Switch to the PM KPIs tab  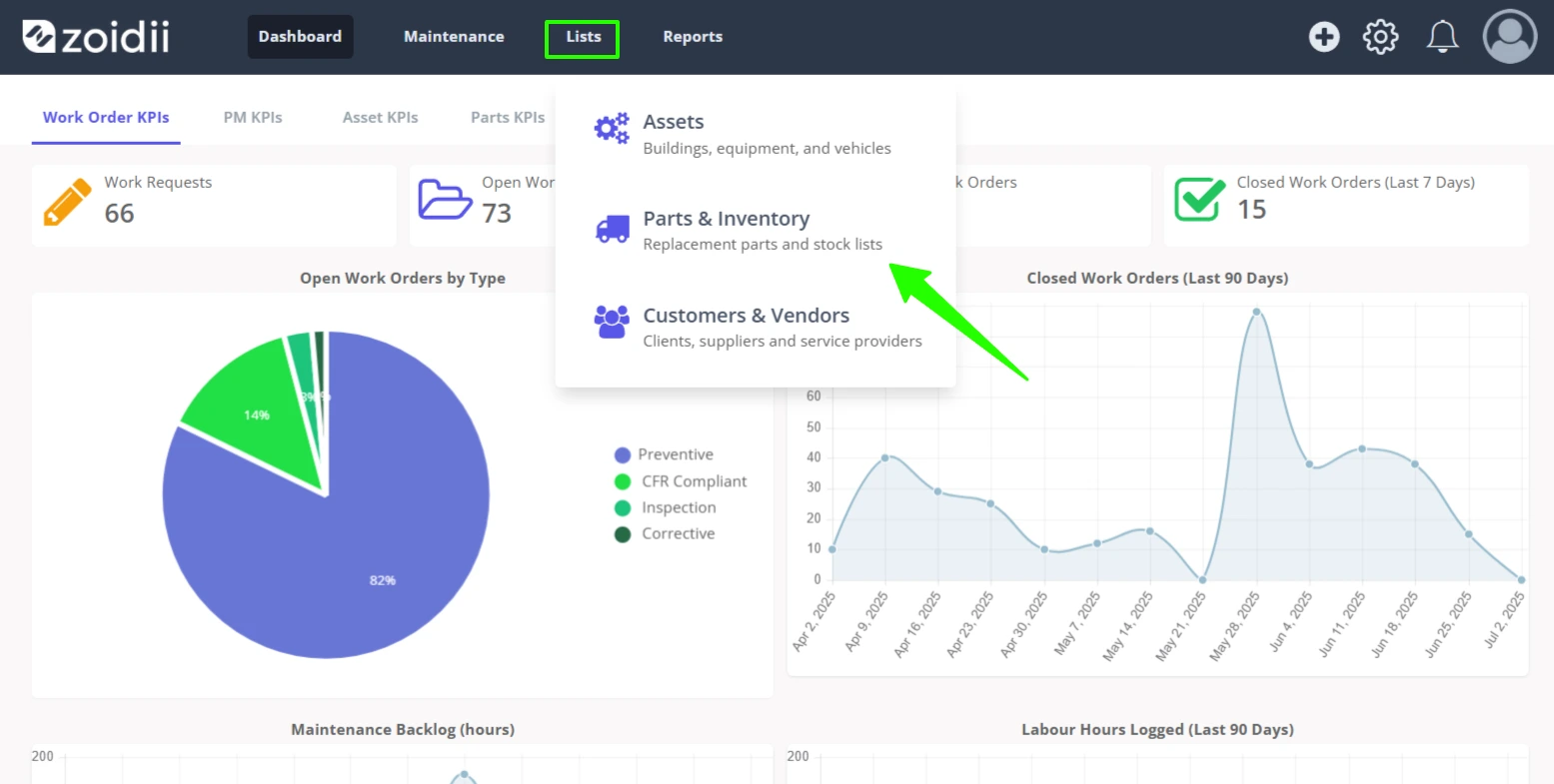[253, 117]
